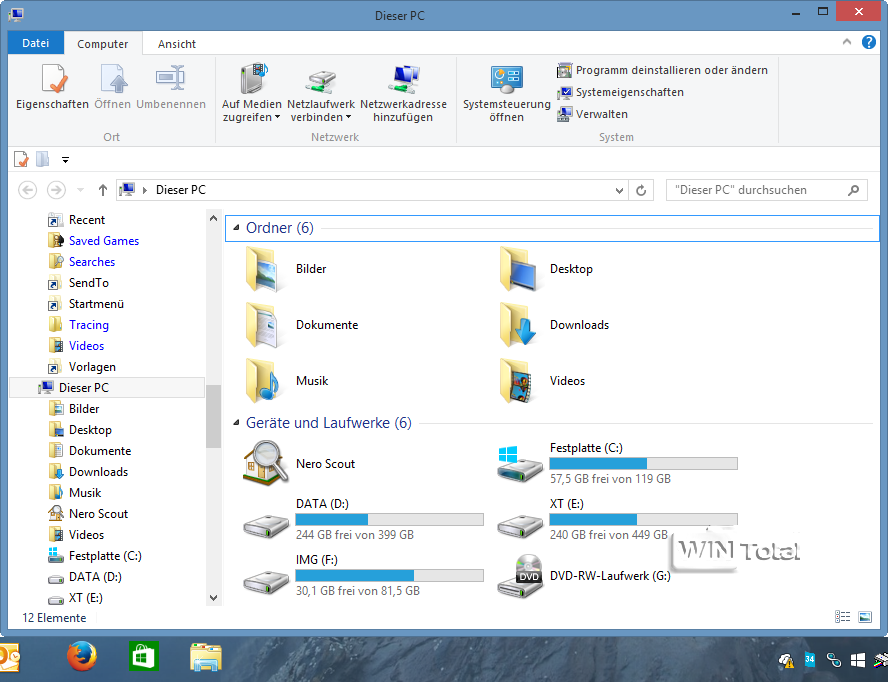Select IMG (F:) drive

[363, 575]
